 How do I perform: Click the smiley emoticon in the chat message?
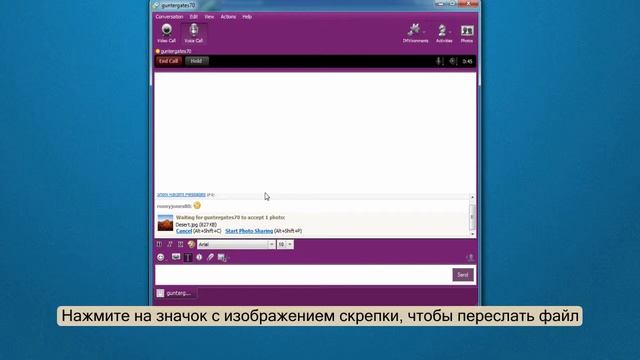(197, 206)
